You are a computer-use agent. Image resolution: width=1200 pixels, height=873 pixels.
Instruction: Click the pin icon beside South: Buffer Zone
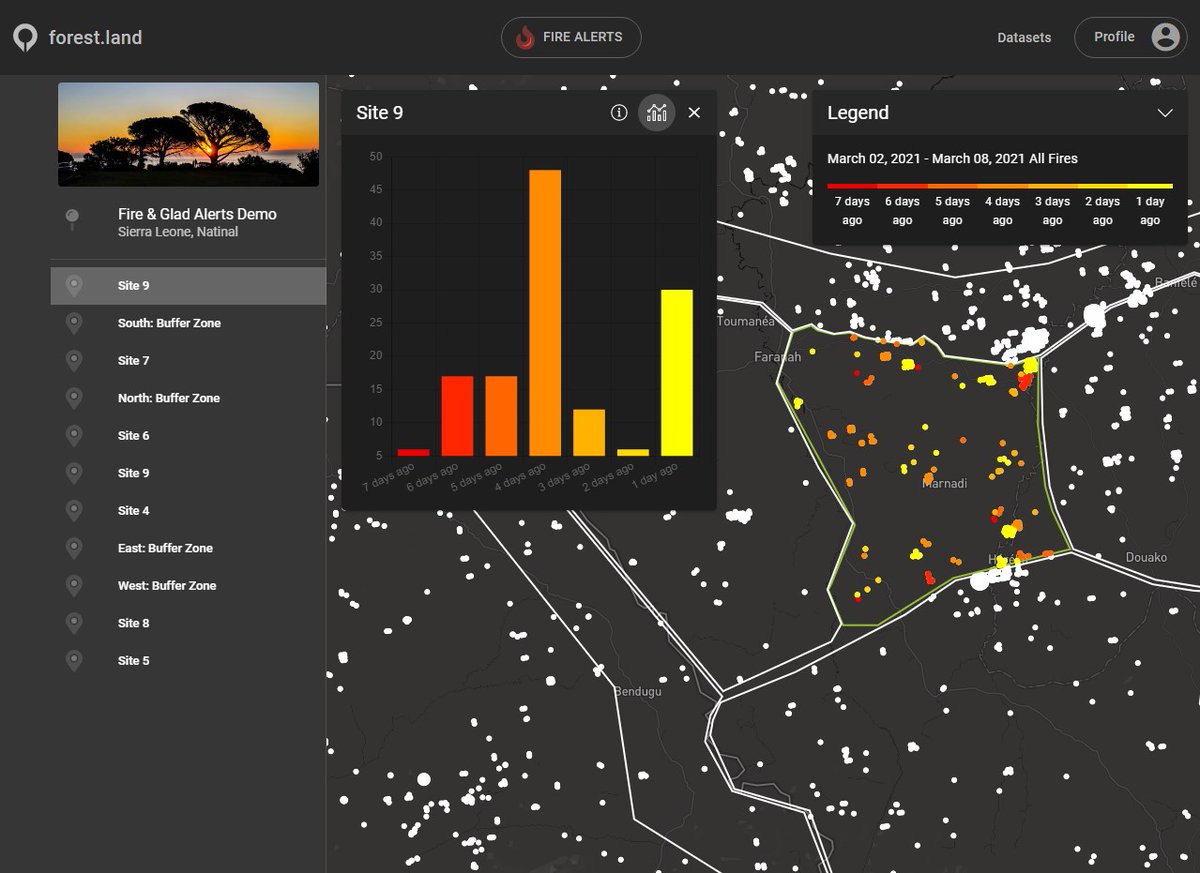click(x=74, y=323)
